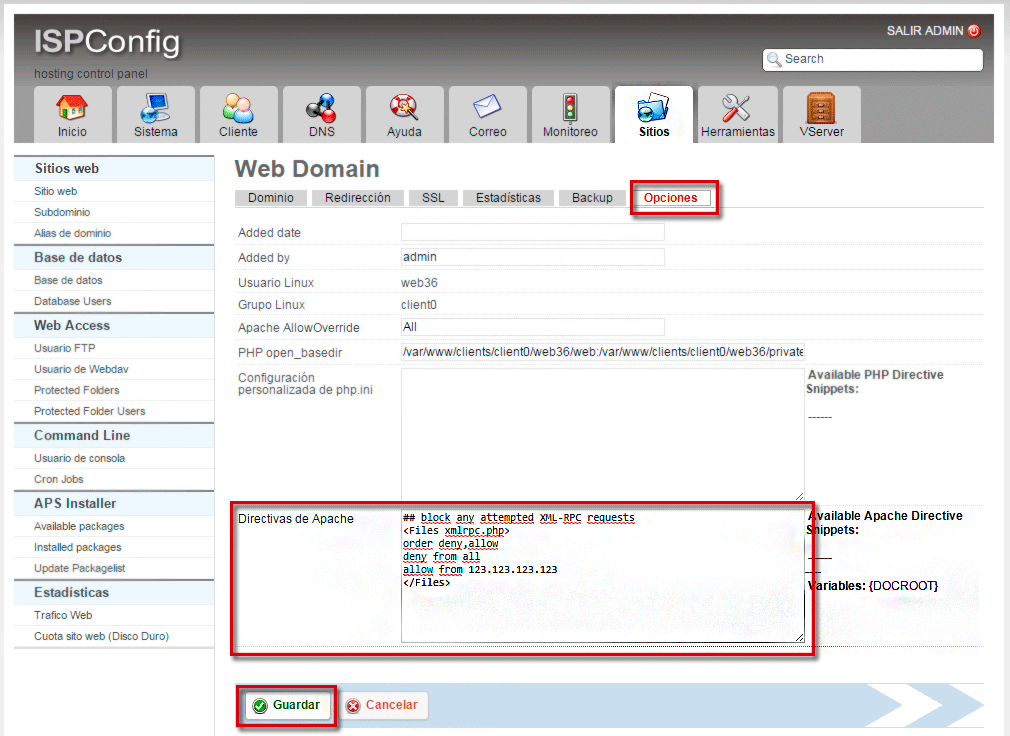Open Database Users in sidebar
This screenshot has width=1010, height=736.
72,301
